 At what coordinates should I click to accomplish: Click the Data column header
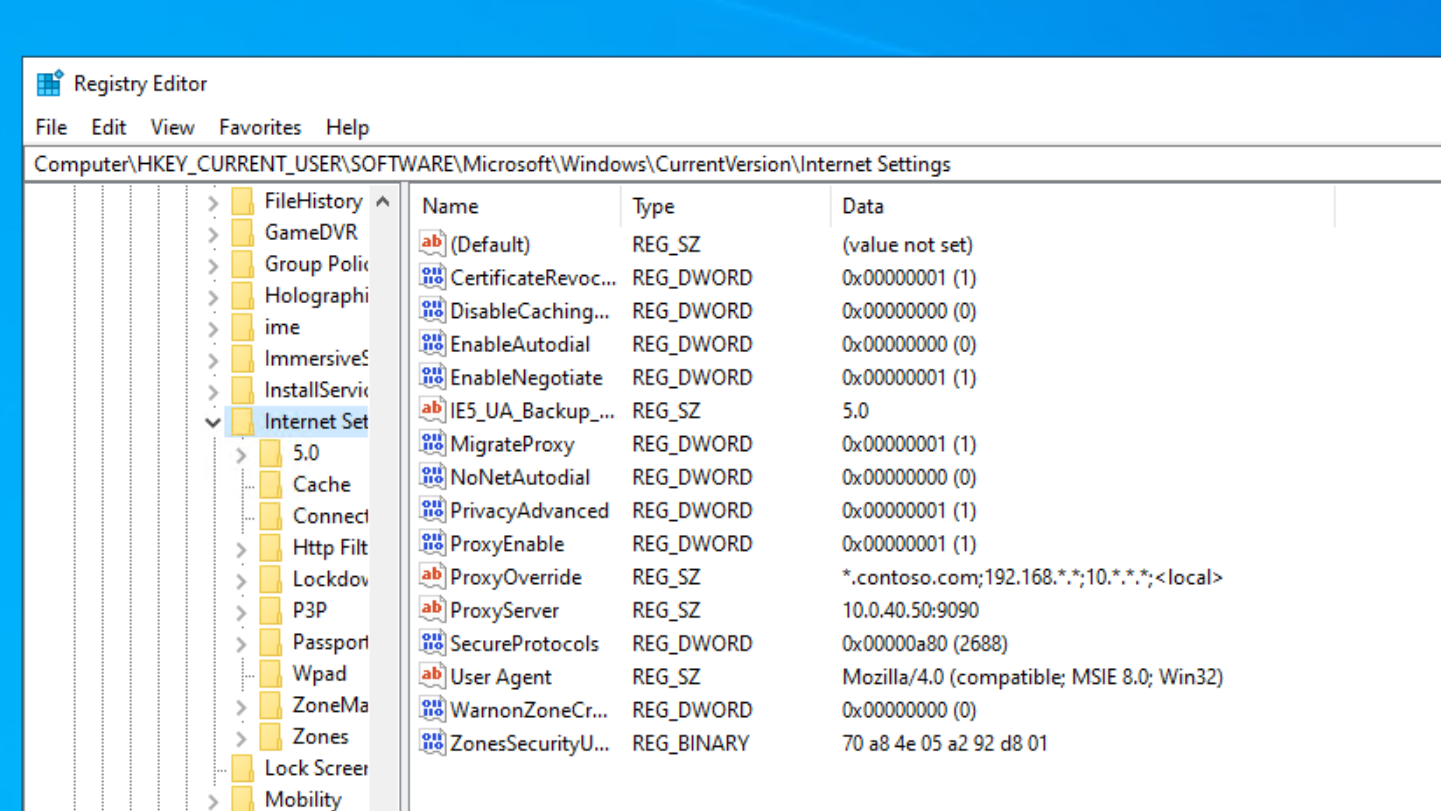point(1083,206)
